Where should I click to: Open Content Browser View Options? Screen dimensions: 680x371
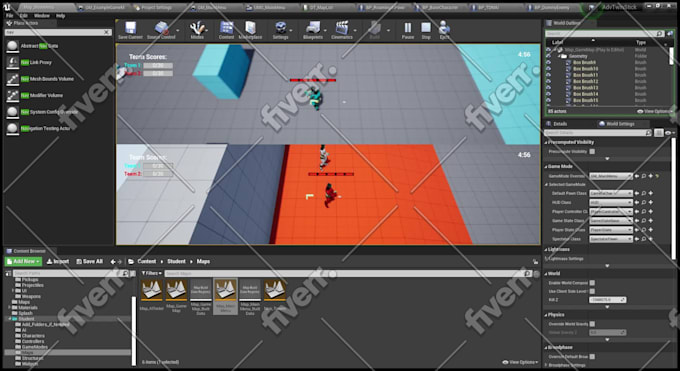coord(520,362)
